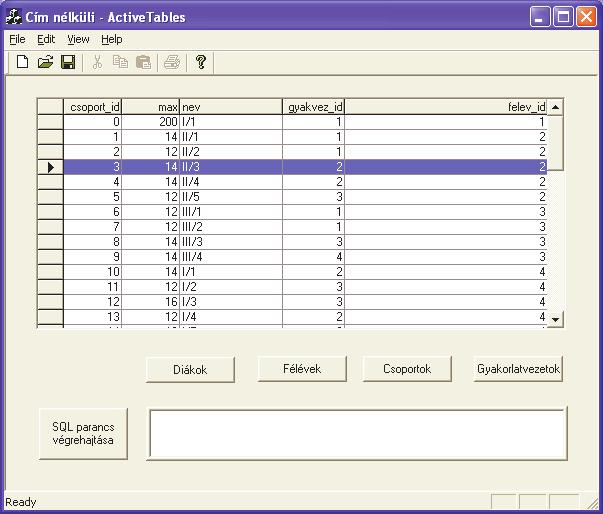This screenshot has height=514, width=603.
Task: Click the Cut scissors icon
Action: (x=97, y=62)
